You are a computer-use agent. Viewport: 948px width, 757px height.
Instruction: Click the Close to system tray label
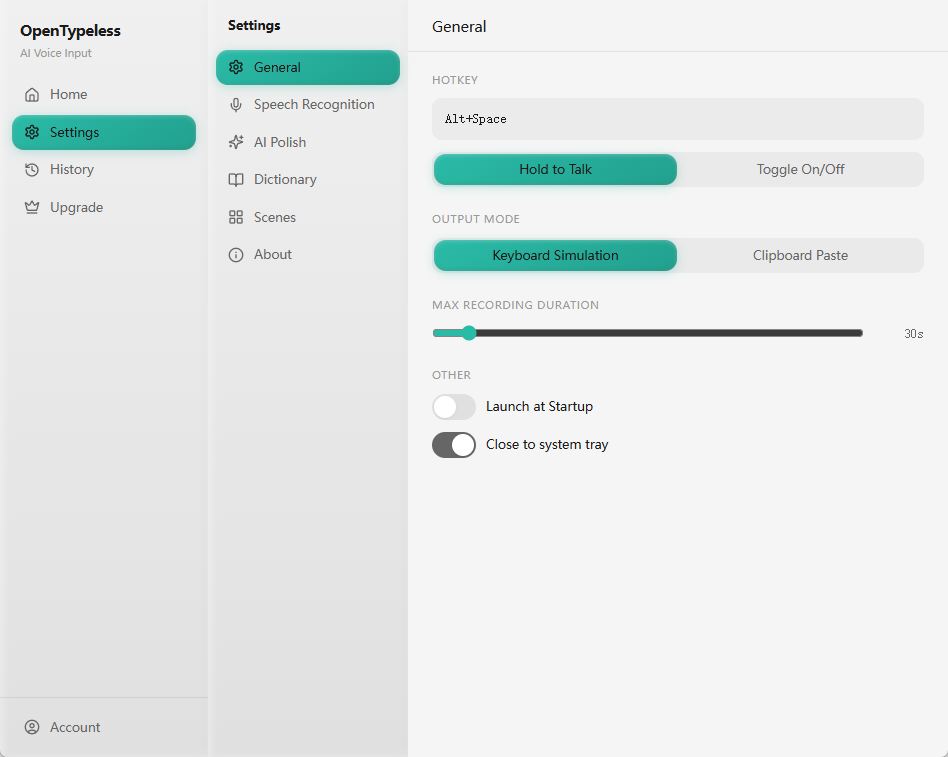[x=547, y=444]
